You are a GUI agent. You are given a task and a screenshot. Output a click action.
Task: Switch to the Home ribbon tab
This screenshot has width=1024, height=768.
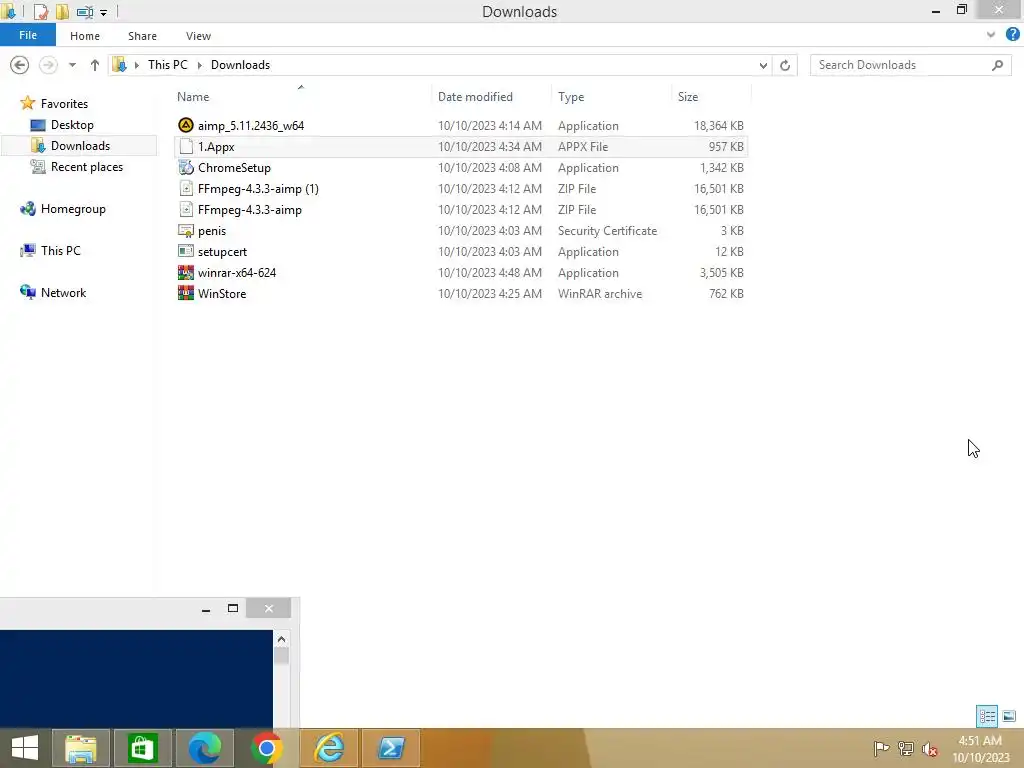[x=85, y=36]
